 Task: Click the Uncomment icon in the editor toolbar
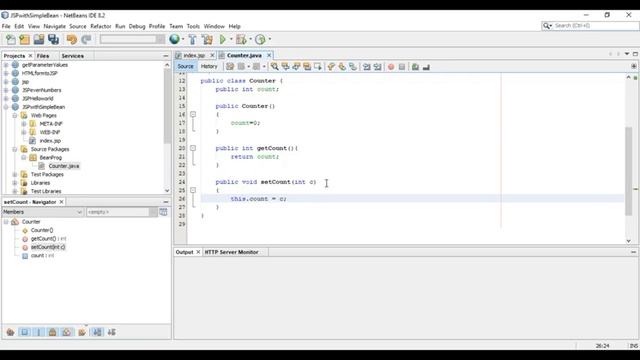[x=426, y=67]
